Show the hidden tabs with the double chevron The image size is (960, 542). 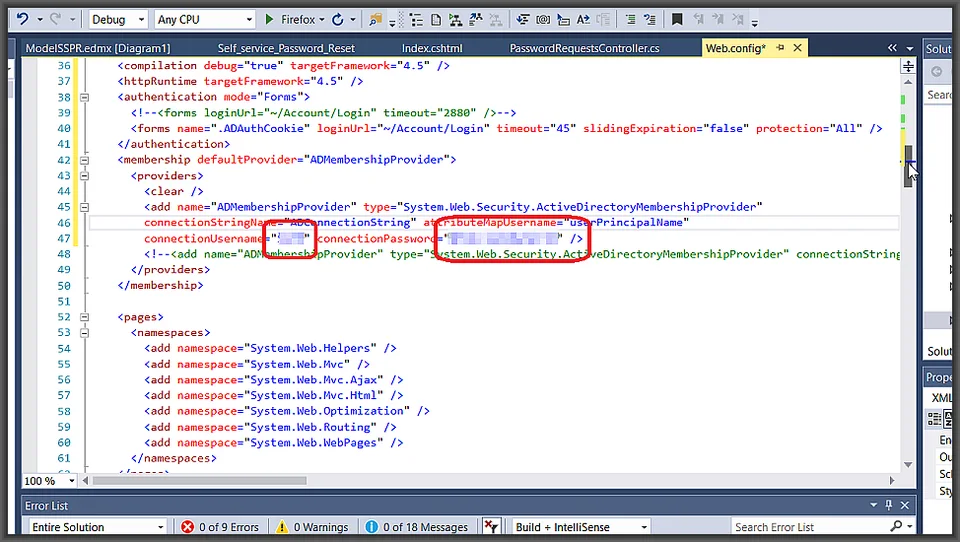pyautogui.click(x=892, y=48)
